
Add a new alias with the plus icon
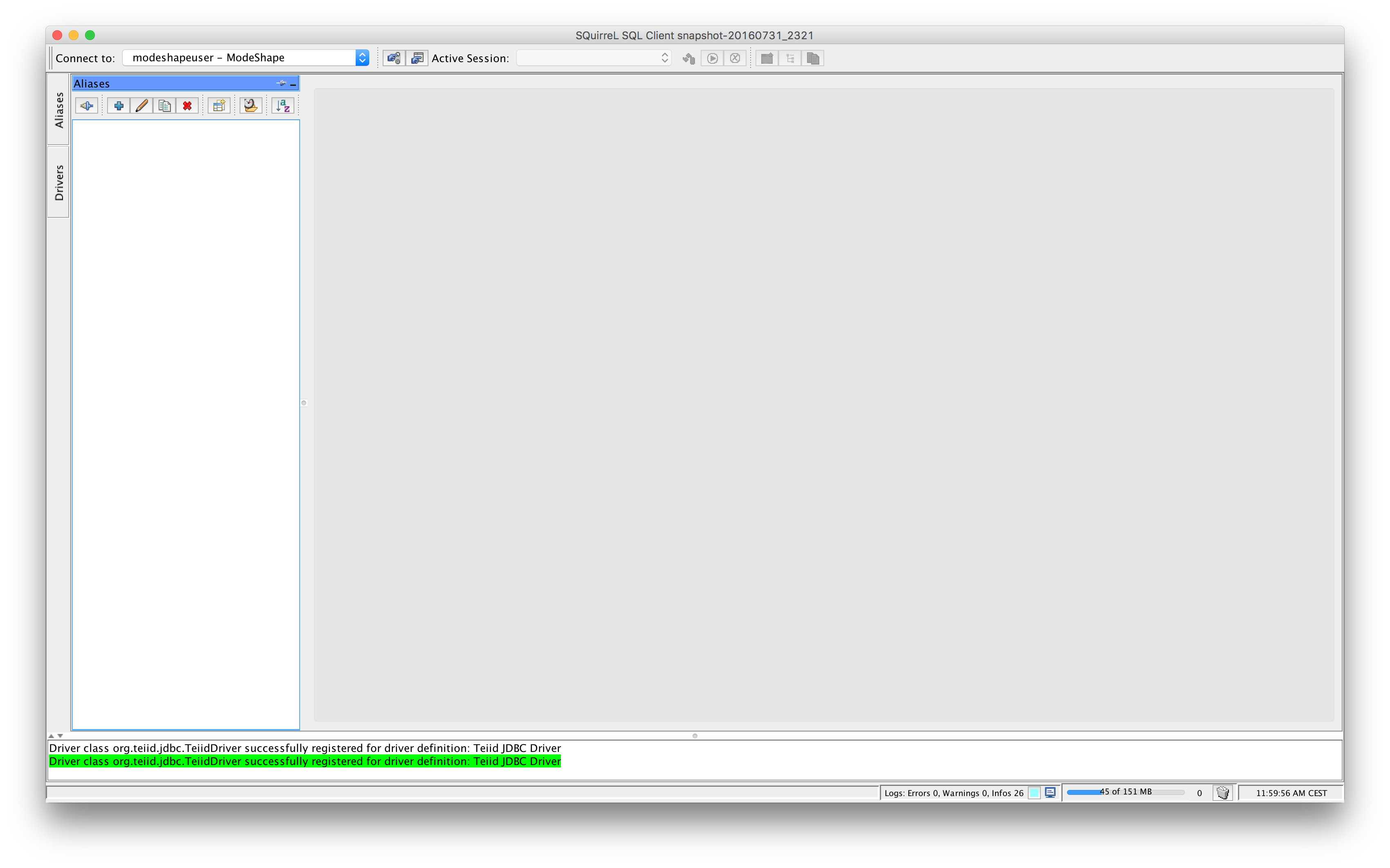click(119, 105)
